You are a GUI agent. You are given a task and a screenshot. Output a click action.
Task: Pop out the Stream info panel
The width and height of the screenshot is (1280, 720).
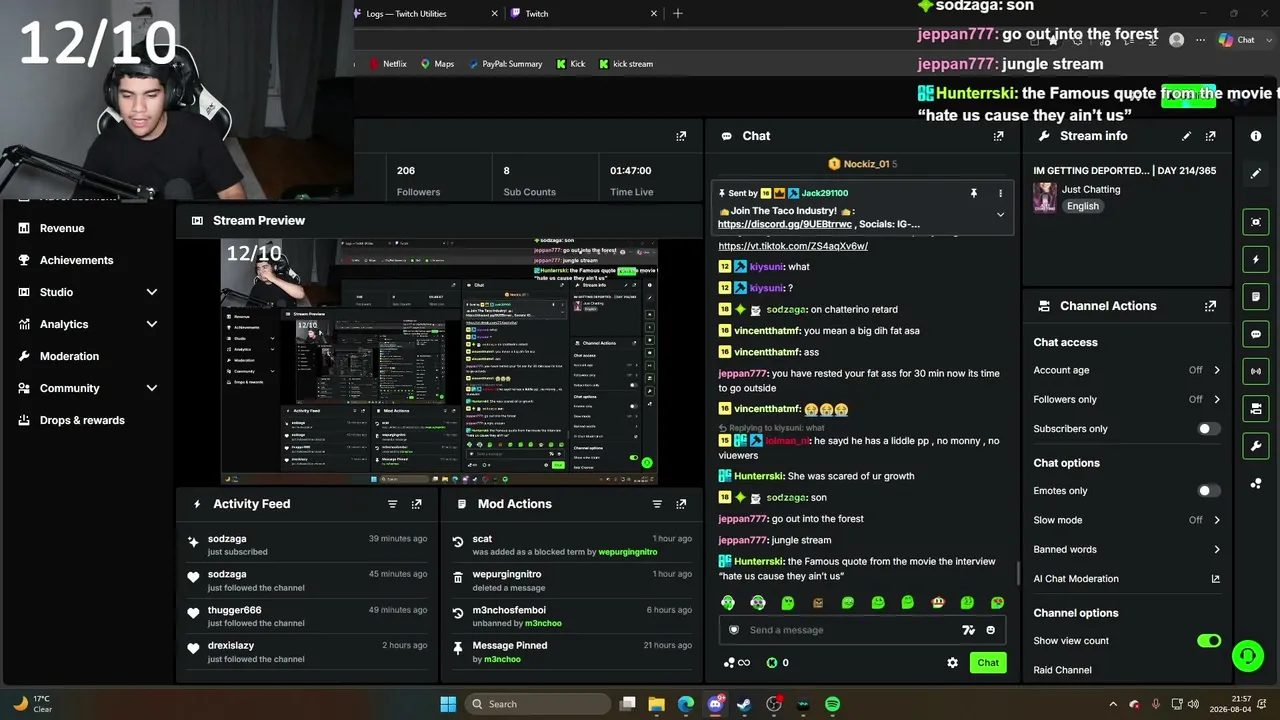pos(1210,136)
